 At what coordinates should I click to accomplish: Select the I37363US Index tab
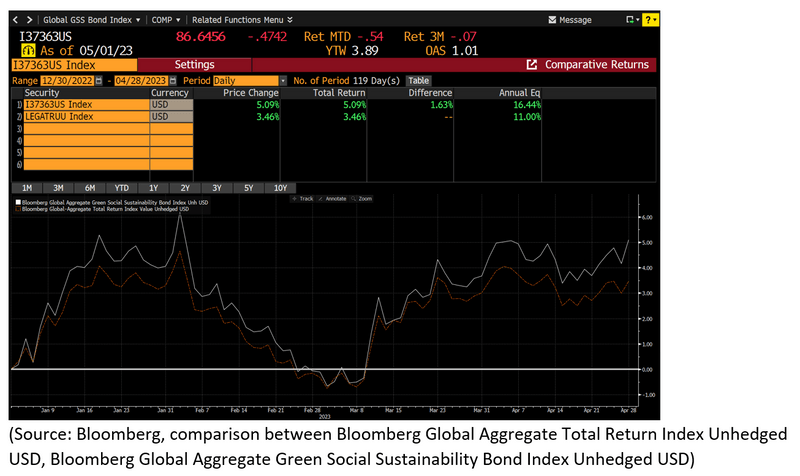pos(74,65)
